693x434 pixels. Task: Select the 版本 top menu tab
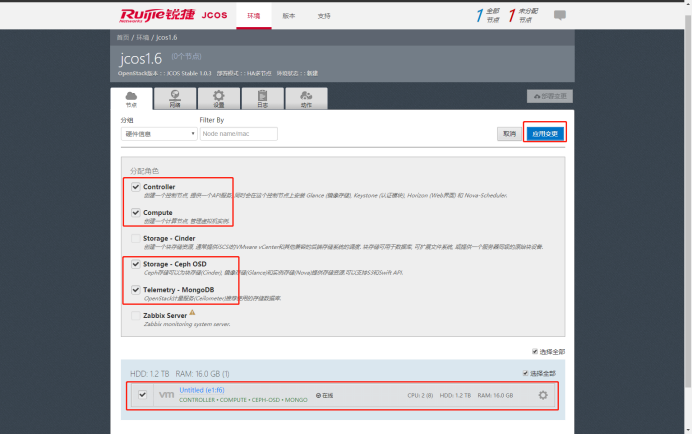[289, 16]
